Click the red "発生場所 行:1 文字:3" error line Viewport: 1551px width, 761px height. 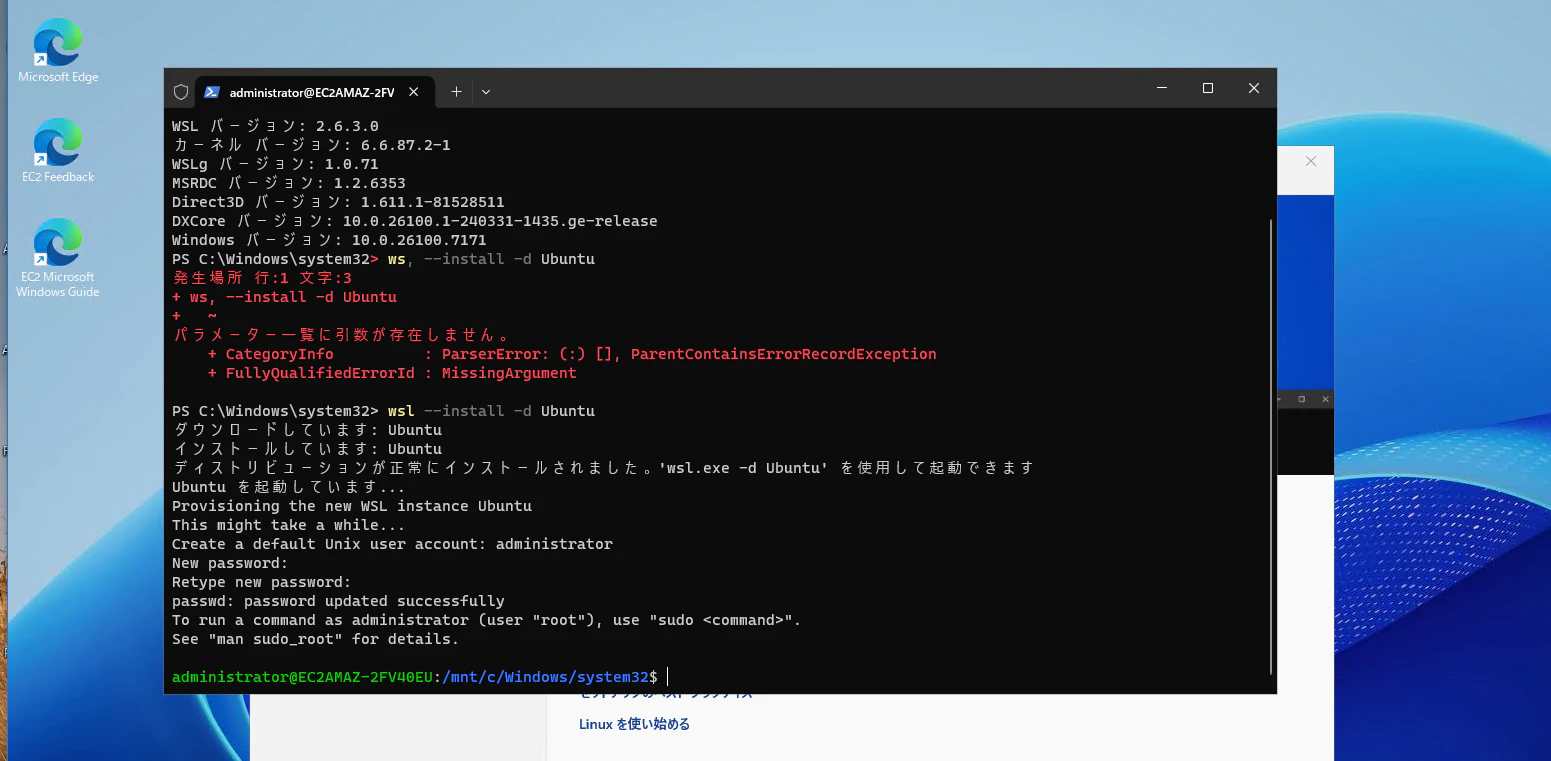262,278
